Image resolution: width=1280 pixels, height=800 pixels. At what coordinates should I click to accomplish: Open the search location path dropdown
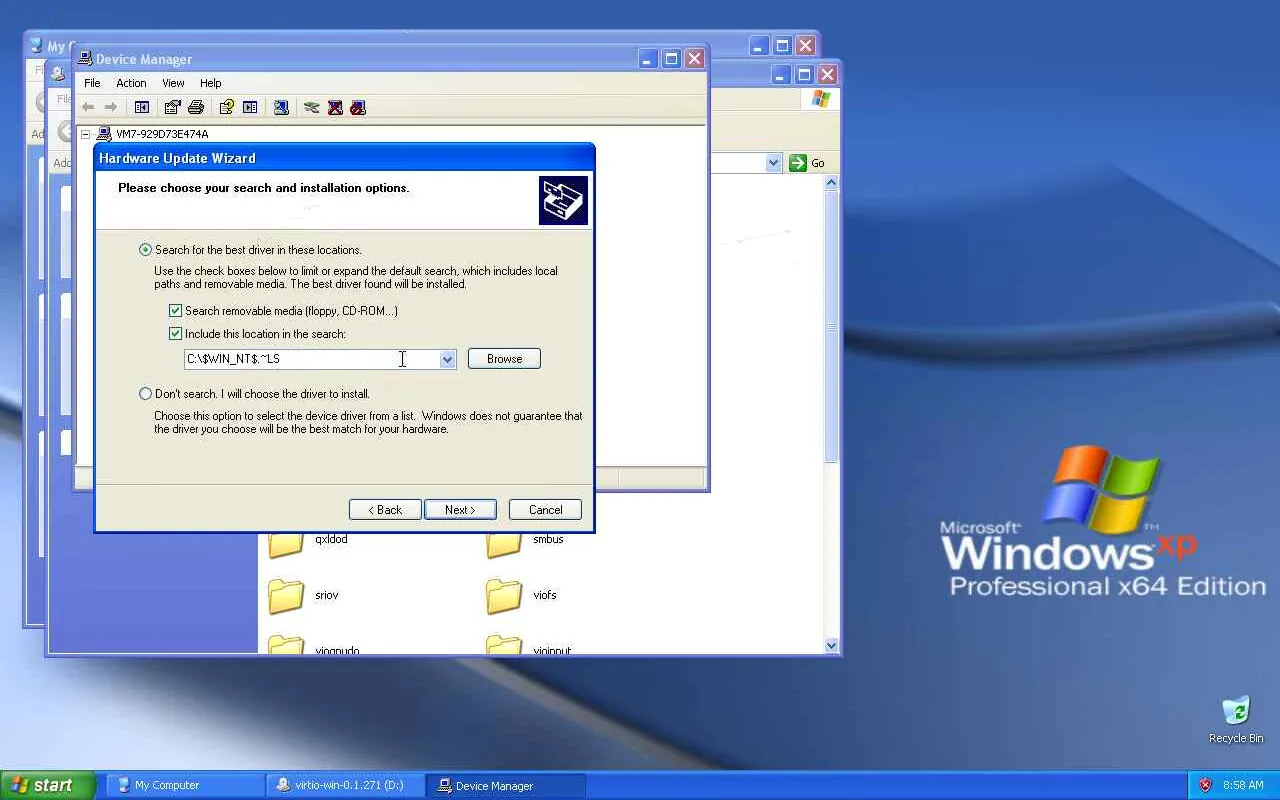[447, 359]
